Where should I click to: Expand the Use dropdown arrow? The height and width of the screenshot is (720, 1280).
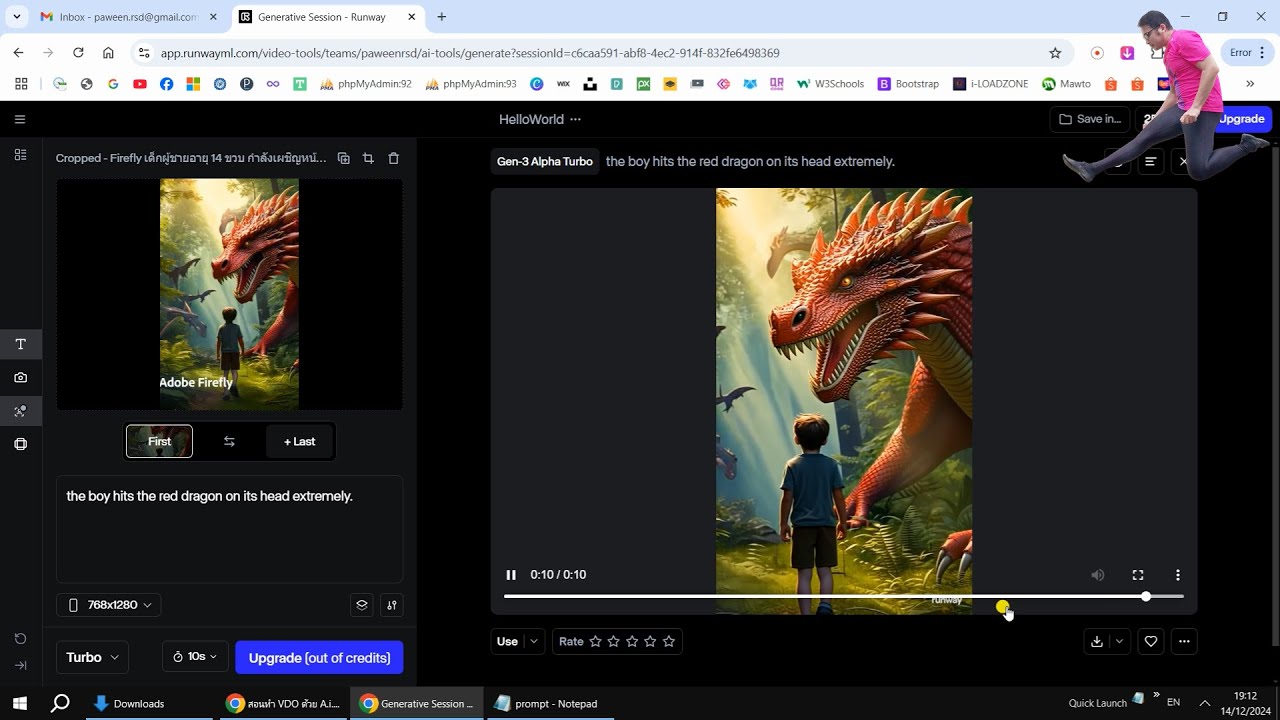[x=534, y=641]
